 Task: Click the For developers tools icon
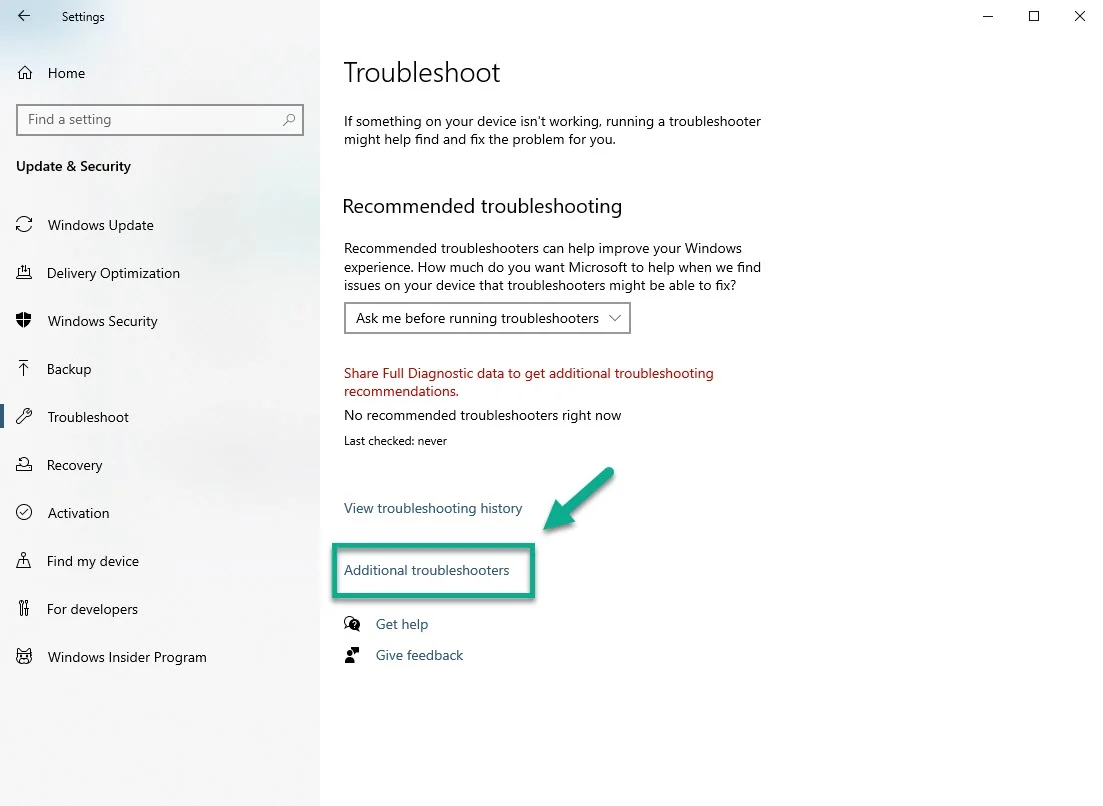24,608
